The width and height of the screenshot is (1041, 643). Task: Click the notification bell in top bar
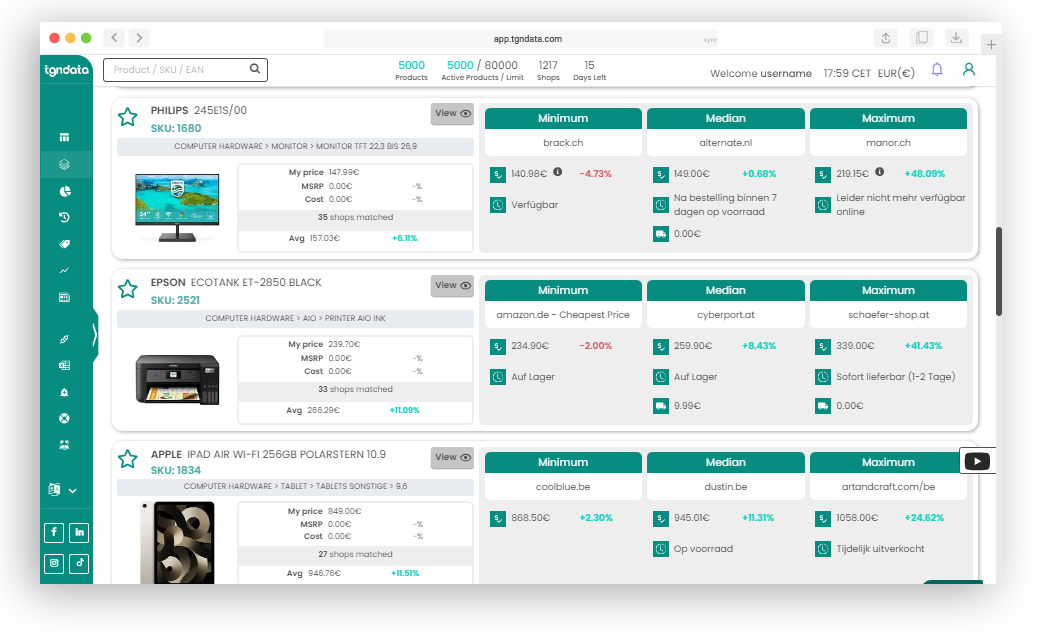937,70
